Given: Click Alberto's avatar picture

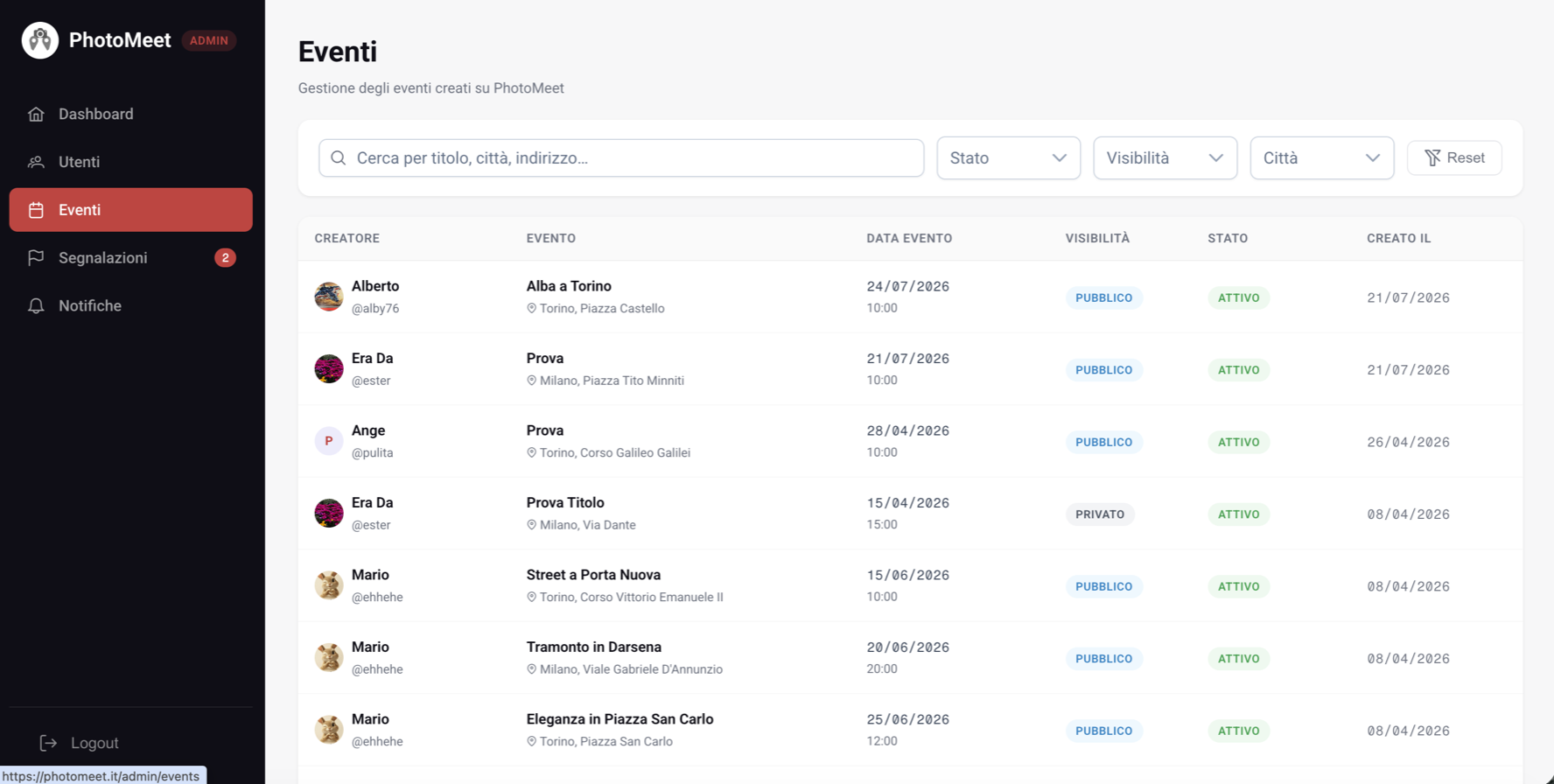Looking at the screenshot, I should tap(329, 297).
